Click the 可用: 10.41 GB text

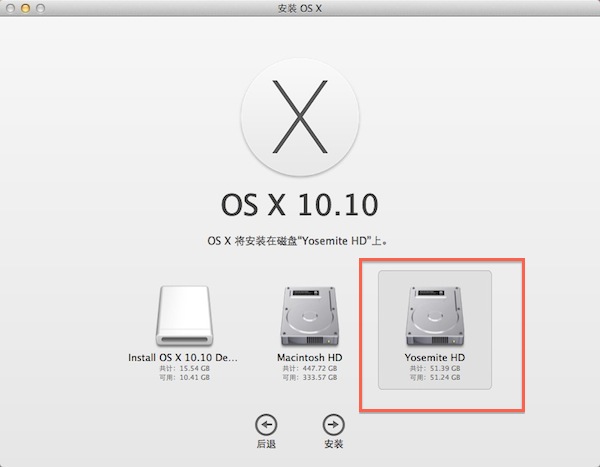click(x=184, y=378)
